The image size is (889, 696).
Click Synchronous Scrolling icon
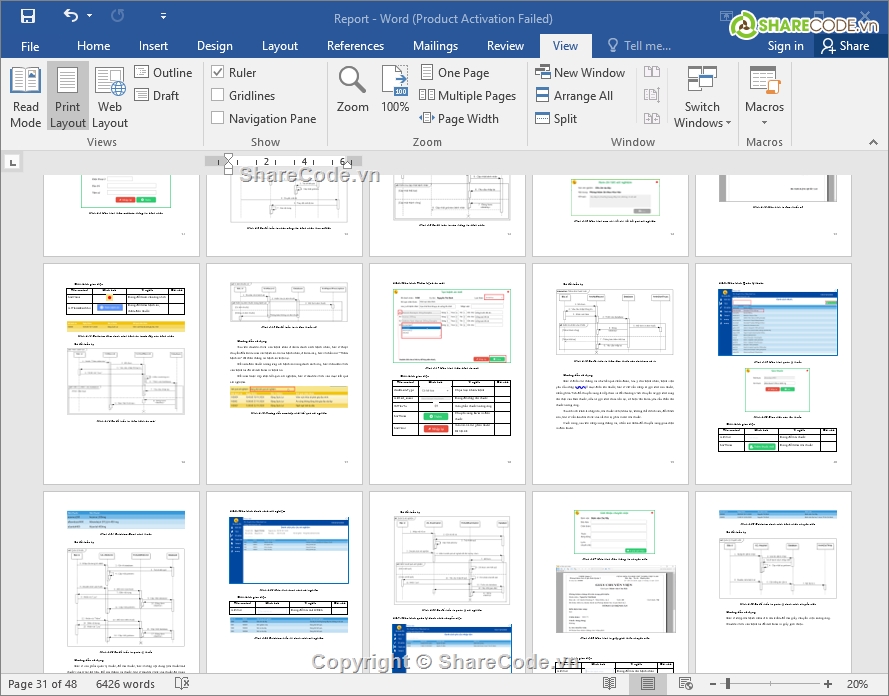click(x=652, y=95)
